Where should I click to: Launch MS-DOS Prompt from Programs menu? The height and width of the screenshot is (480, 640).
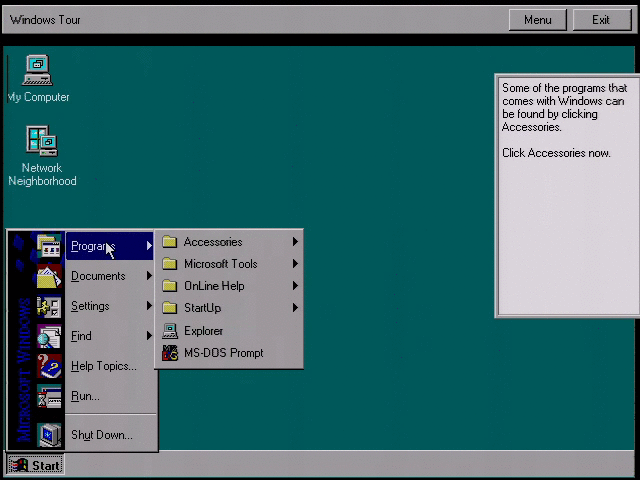coord(229,353)
